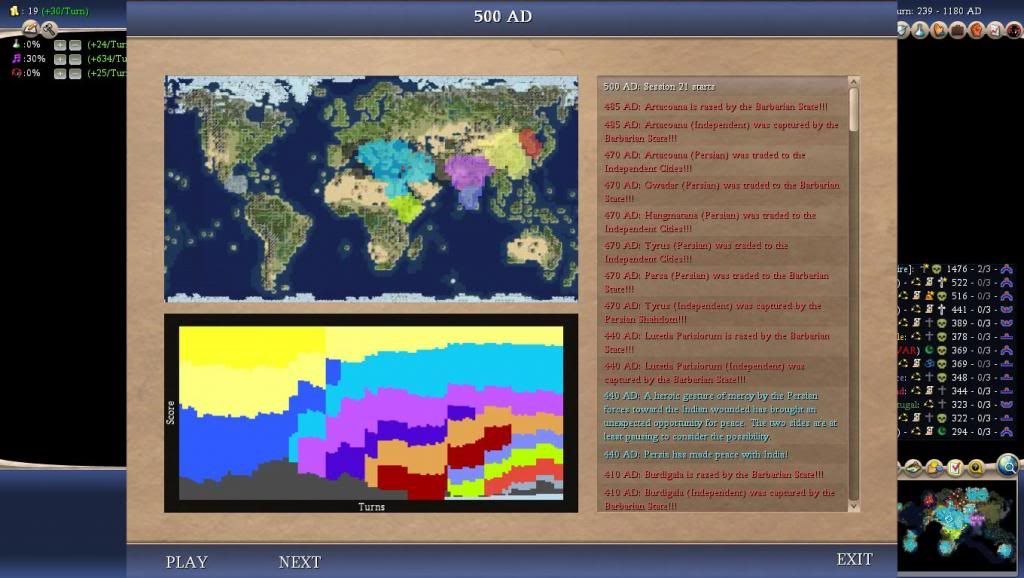Click the terrain tile button above the minimap
Screen dimensions: 1024x578
(x=913, y=468)
